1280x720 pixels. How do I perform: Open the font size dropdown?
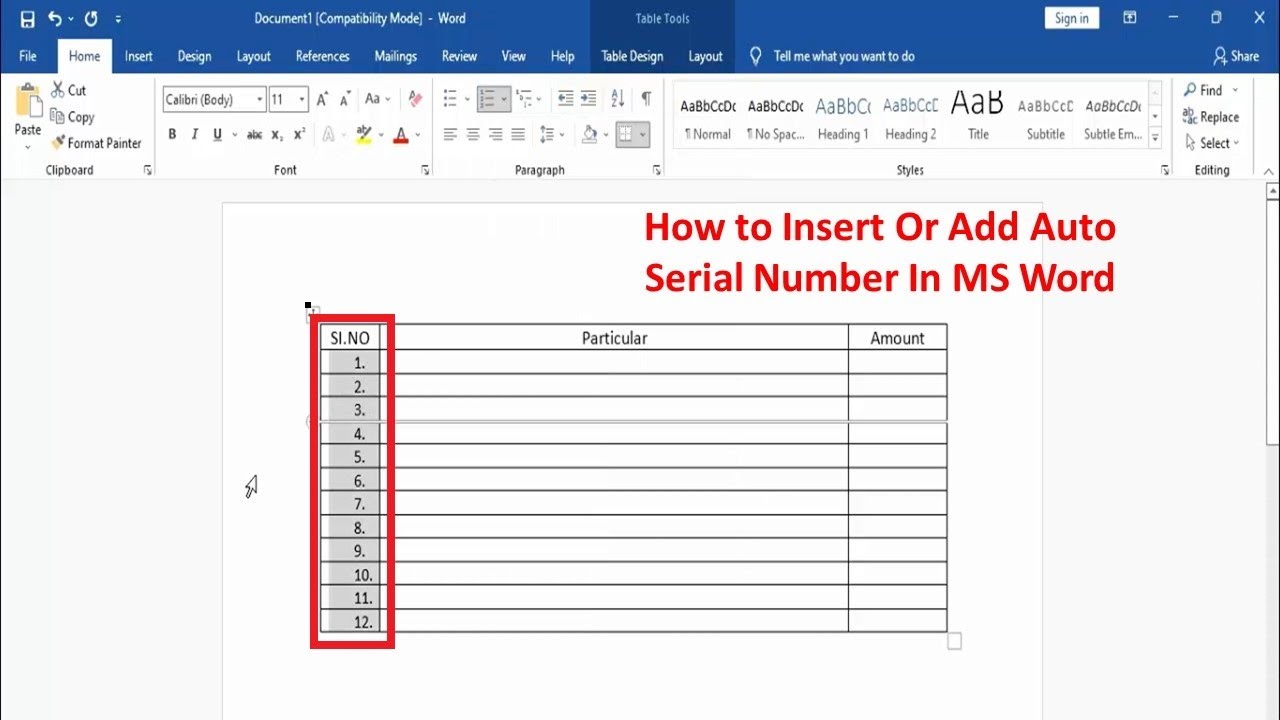(302, 100)
